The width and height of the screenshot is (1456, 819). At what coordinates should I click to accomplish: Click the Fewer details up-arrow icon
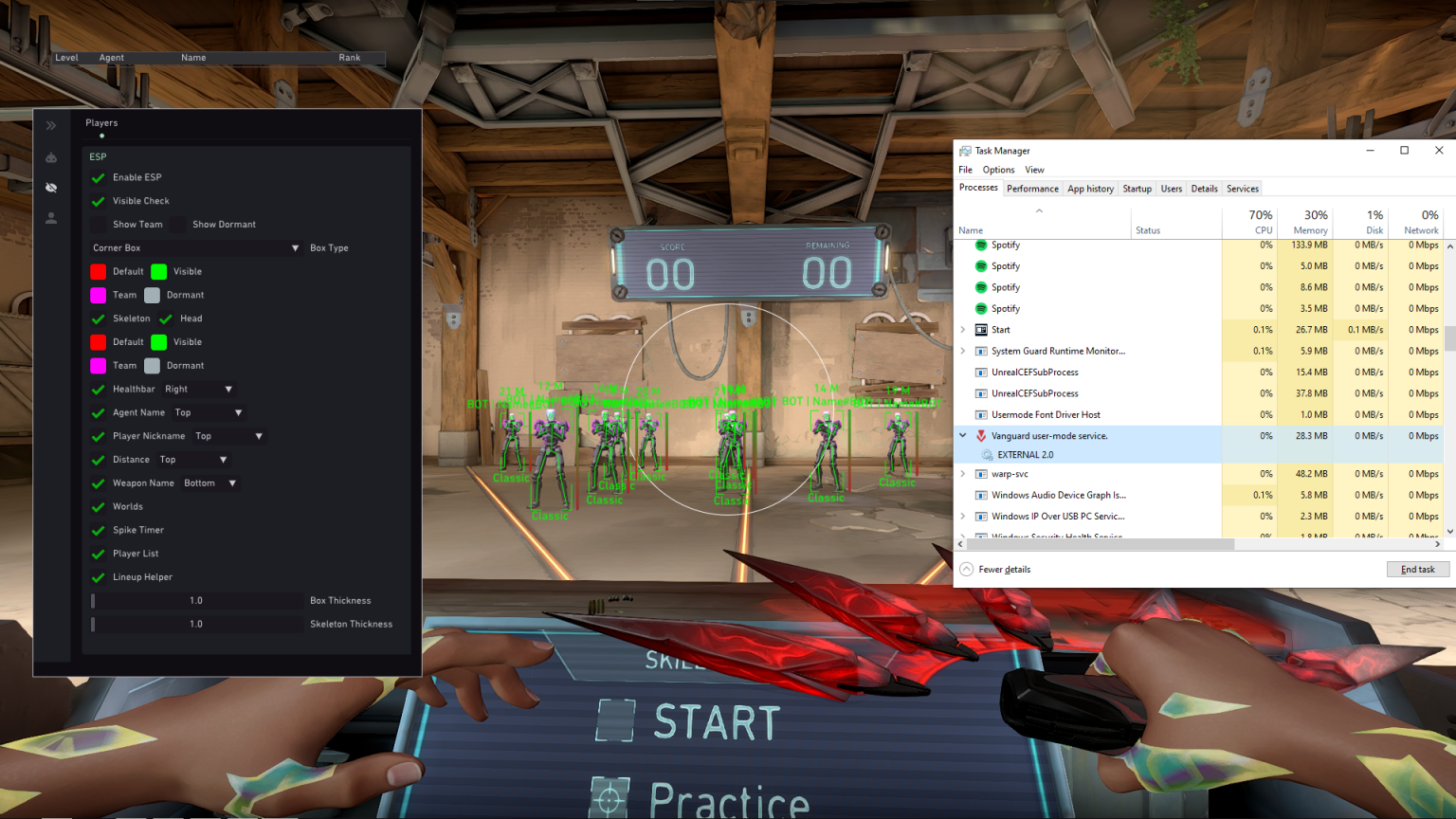click(966, 570)
